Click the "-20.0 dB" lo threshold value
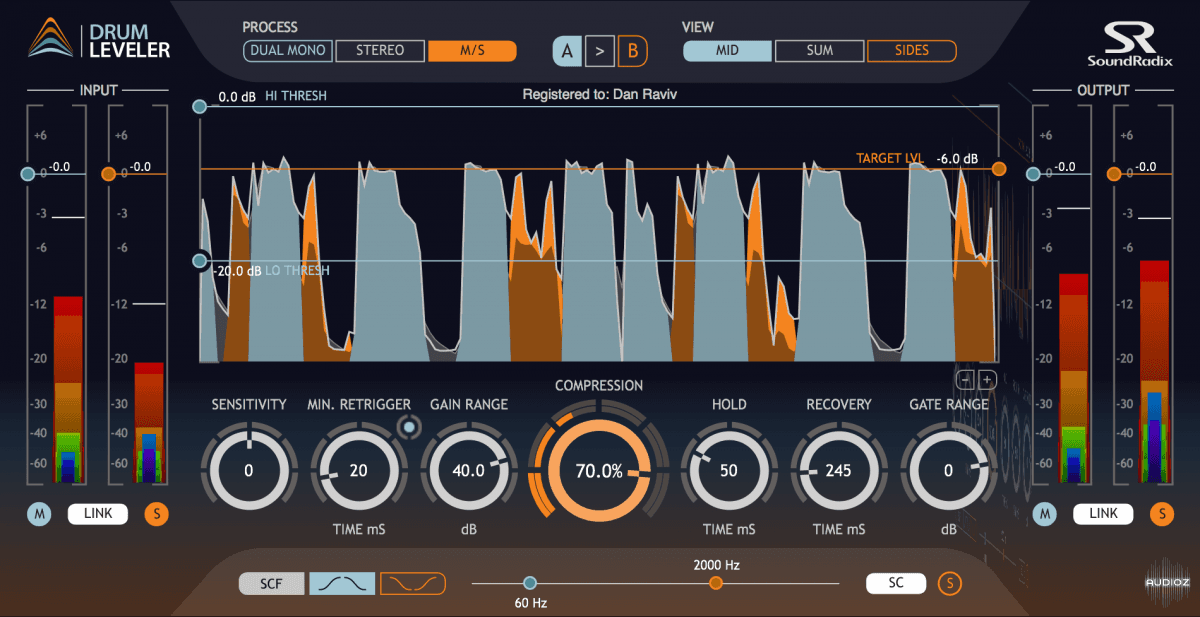Image resolution: width=1200 pixels, height=617 pixels. 237,270
